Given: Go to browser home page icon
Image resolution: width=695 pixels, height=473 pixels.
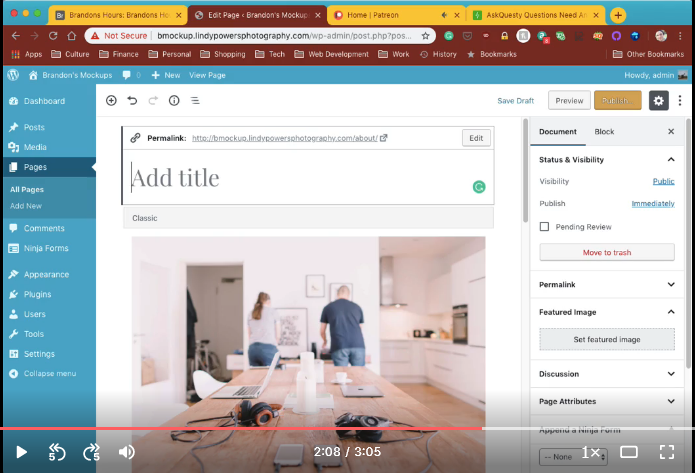Looking at the screenshot, I should pos(71,35).
